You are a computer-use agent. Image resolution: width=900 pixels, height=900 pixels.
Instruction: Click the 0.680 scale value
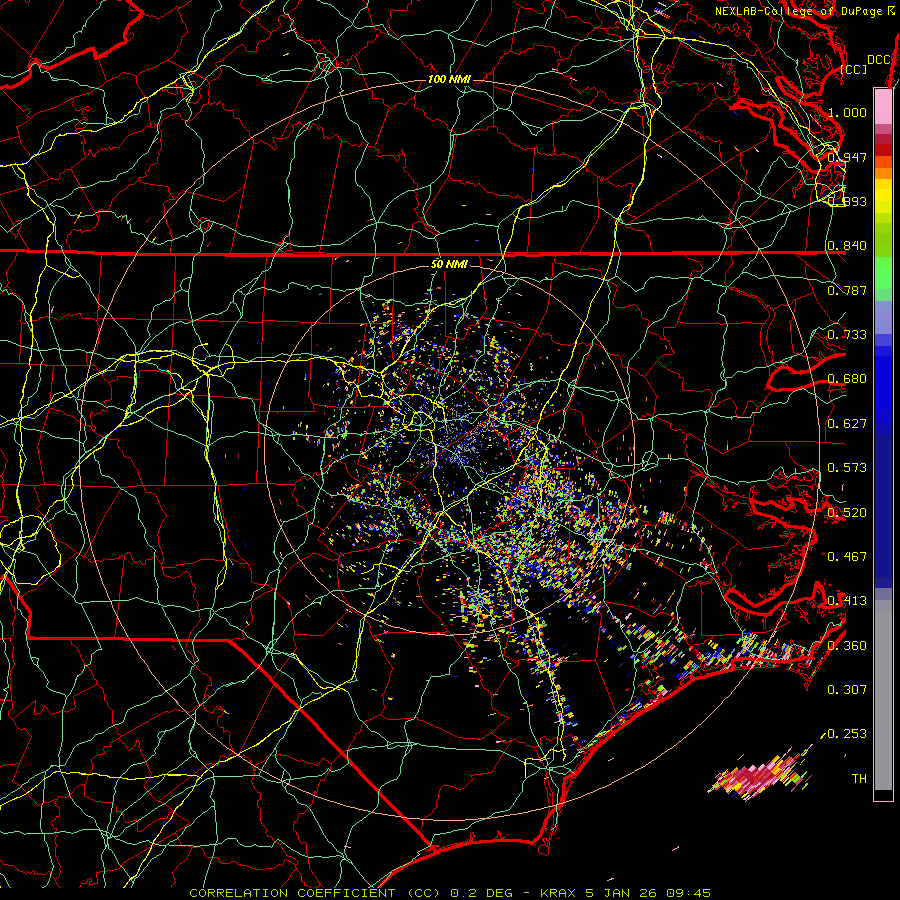[847, 379]
